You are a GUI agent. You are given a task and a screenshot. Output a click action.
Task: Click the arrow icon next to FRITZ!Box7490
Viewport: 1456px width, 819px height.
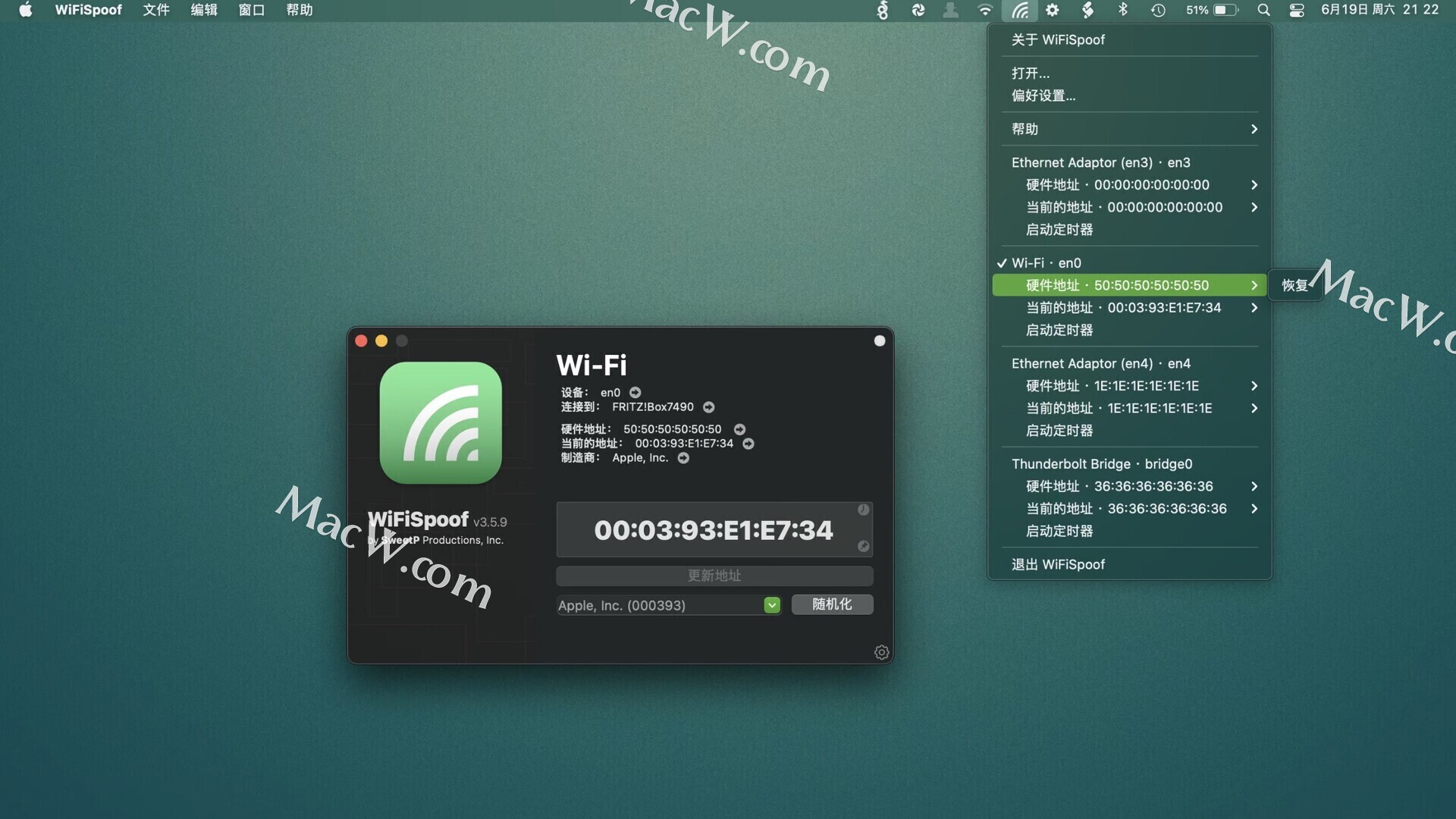[x=708, y=407]
